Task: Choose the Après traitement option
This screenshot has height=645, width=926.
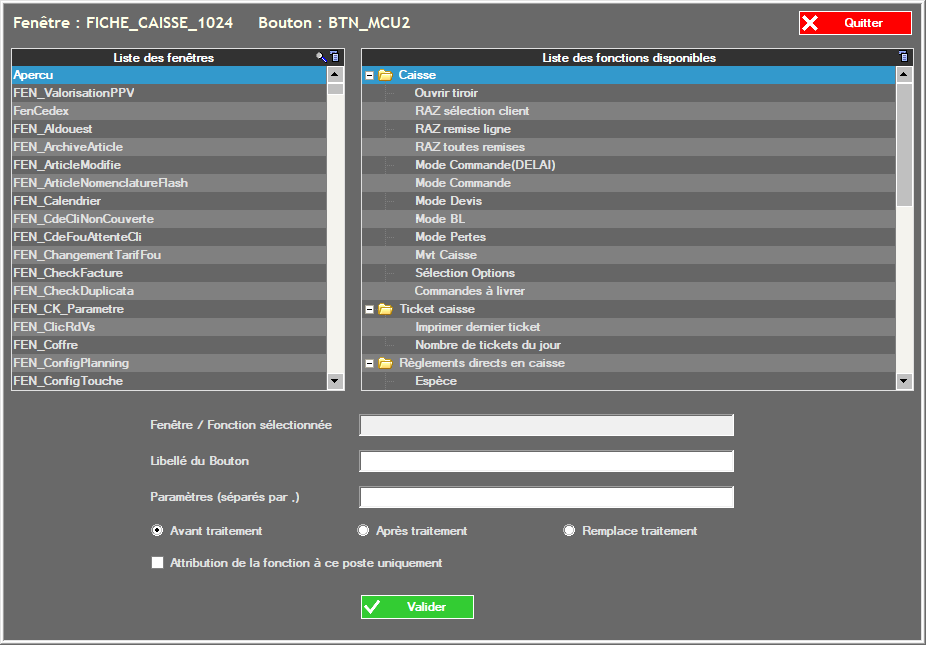Action: (x=363, y=531)
